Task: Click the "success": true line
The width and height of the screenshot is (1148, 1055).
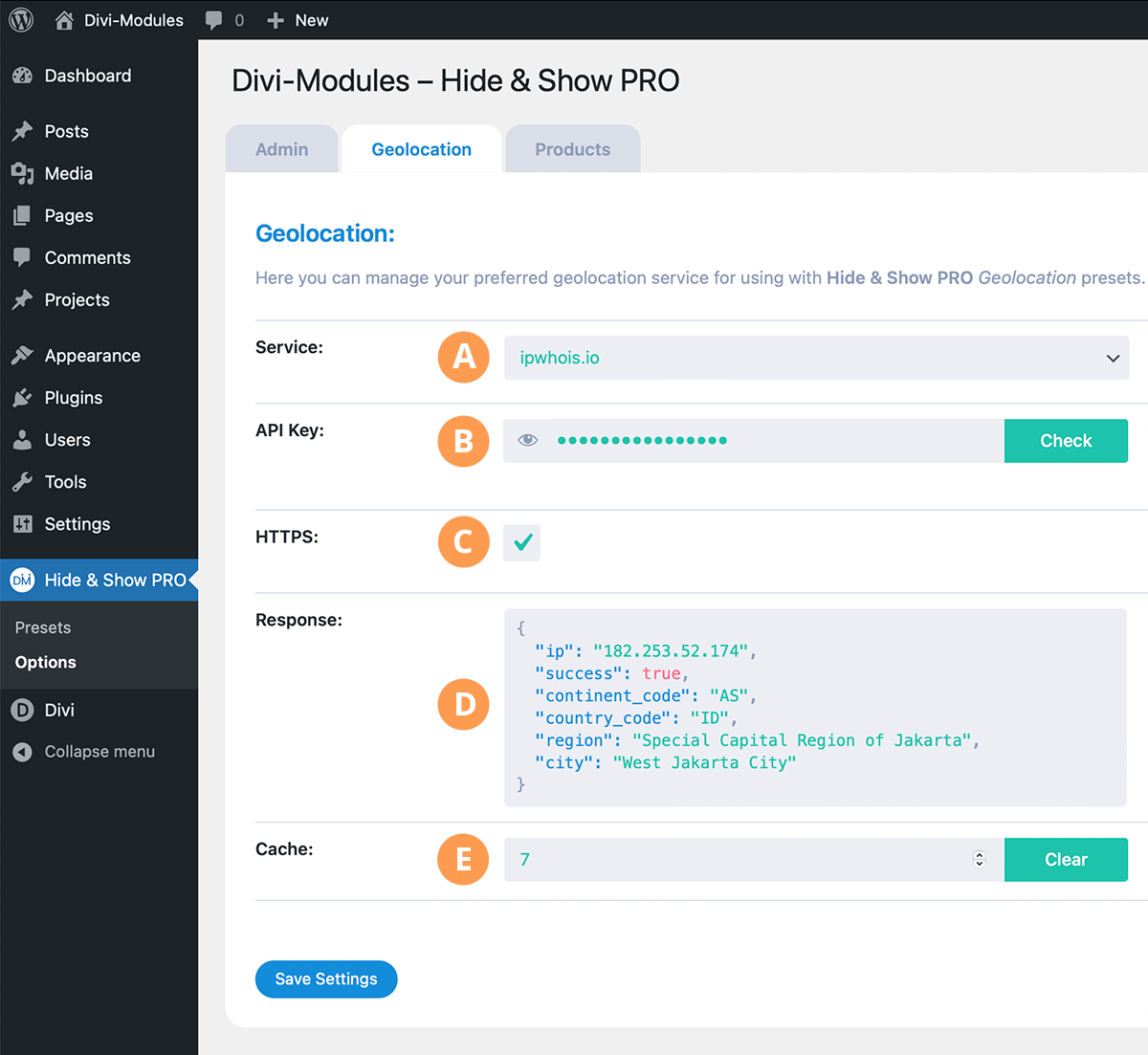Action: click(612, 673)
